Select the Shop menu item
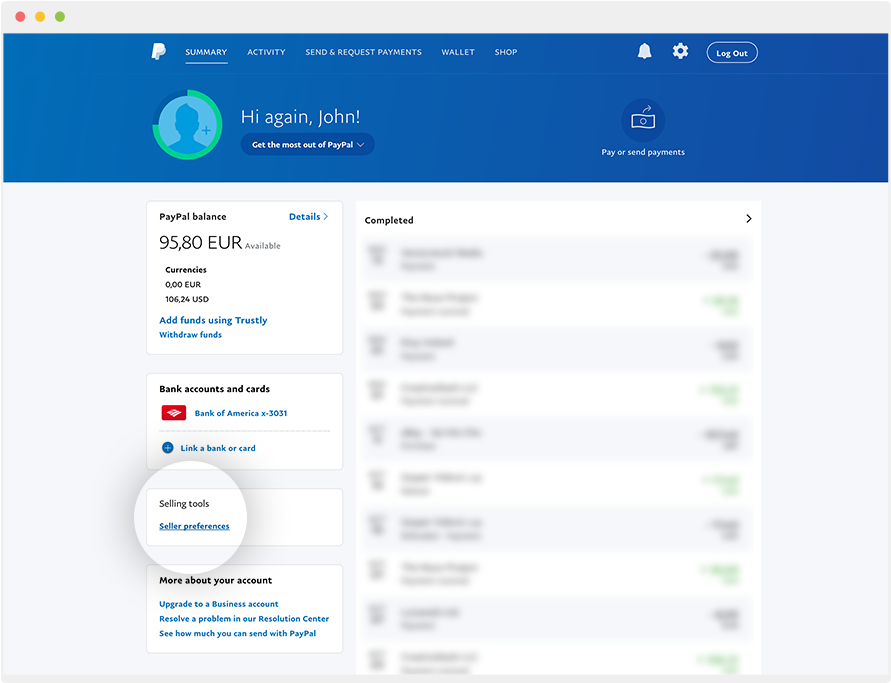Image resolution: width=891 pixels, height=683 pixels. tap(505, 51)
